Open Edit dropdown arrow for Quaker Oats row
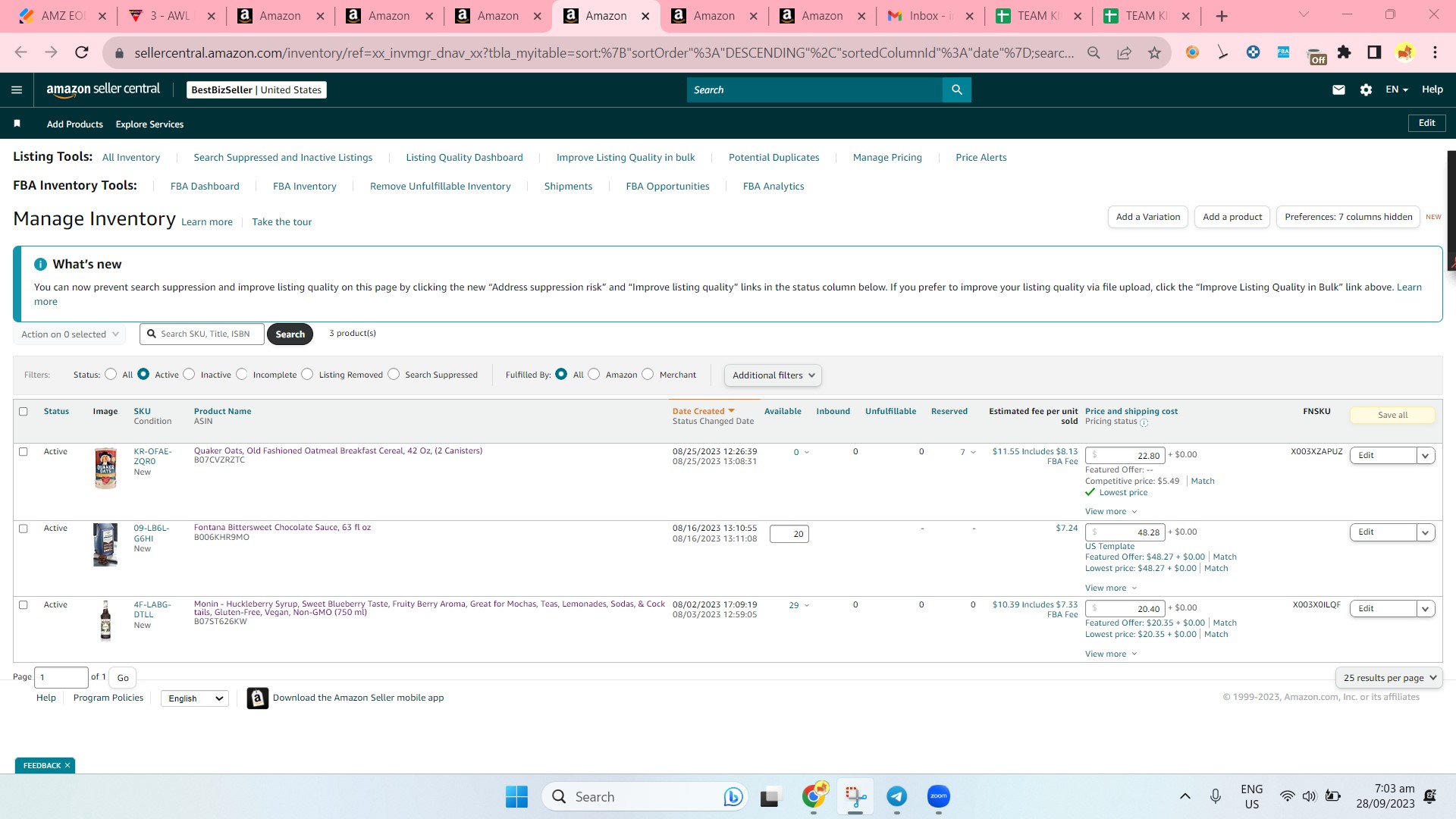This screenshot has width=1456, height=819. point(1426,456)
